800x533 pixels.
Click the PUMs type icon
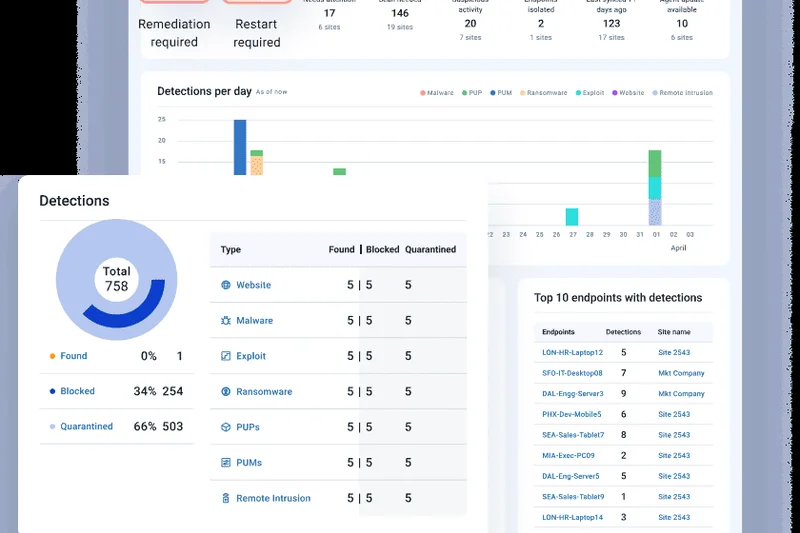coord(226,463)
